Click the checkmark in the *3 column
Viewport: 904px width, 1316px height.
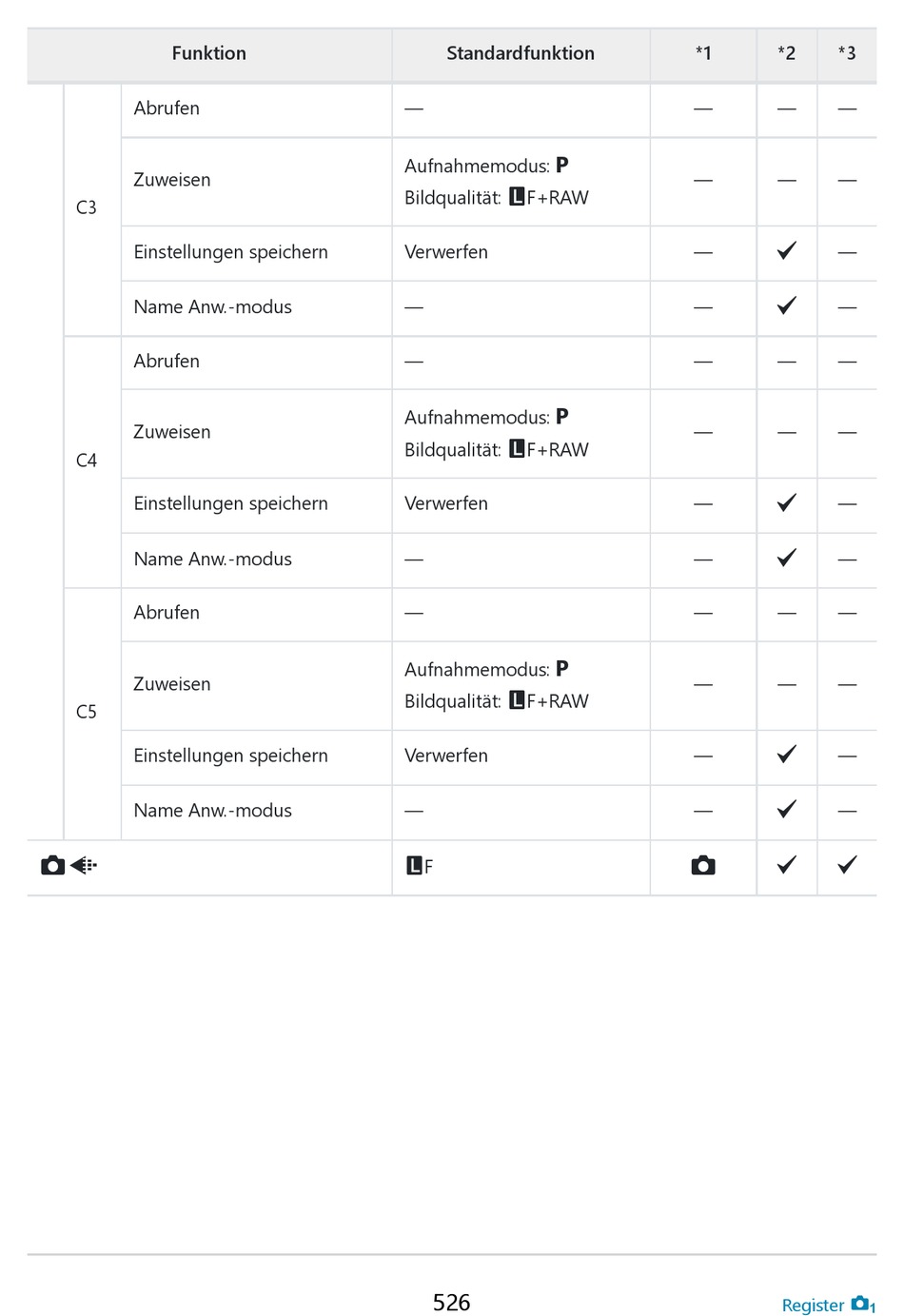pos(847,865)
